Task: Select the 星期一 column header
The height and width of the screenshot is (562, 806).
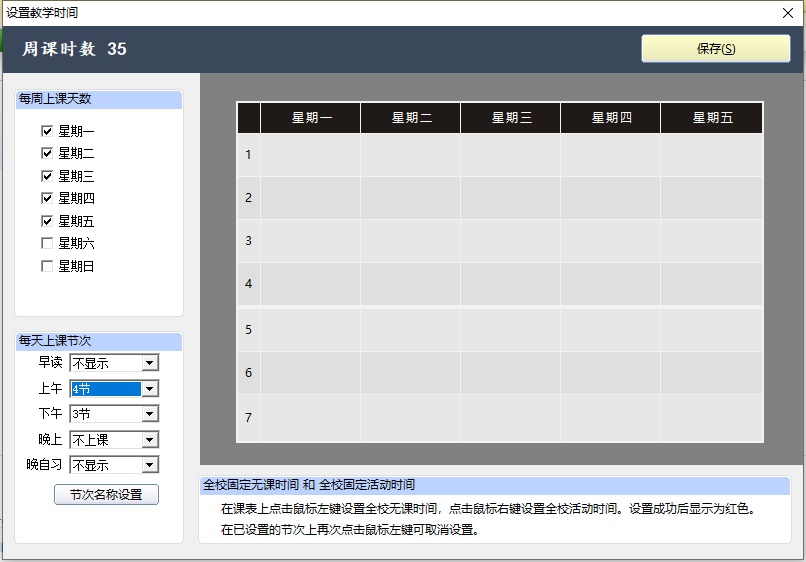Action: pos(310,118)
